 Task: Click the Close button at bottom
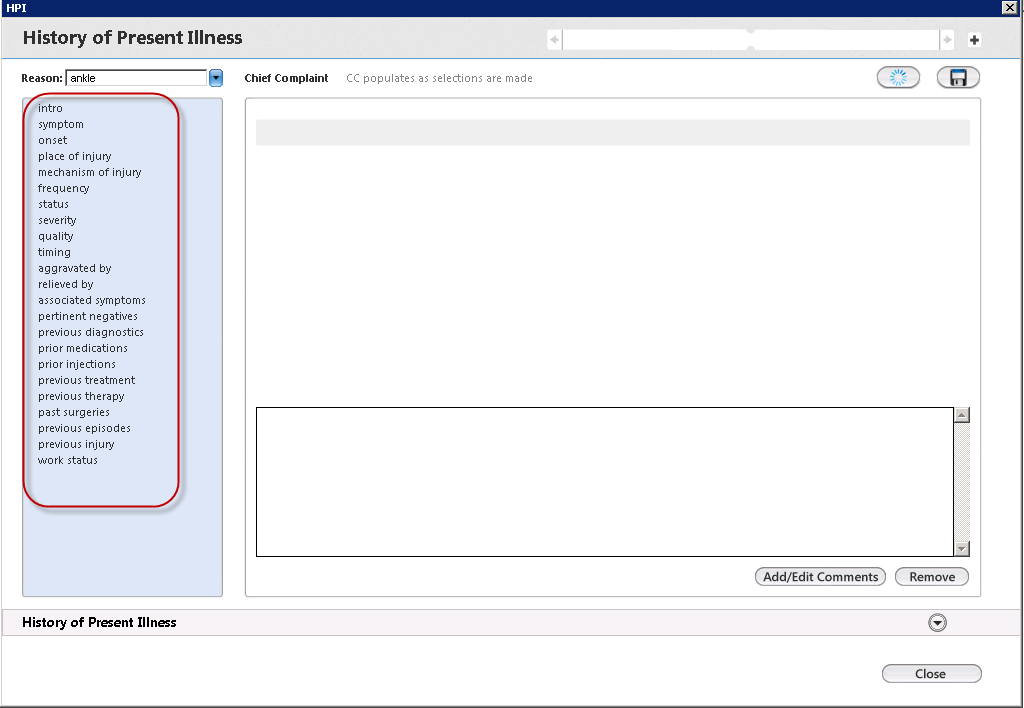pos(931,673)
